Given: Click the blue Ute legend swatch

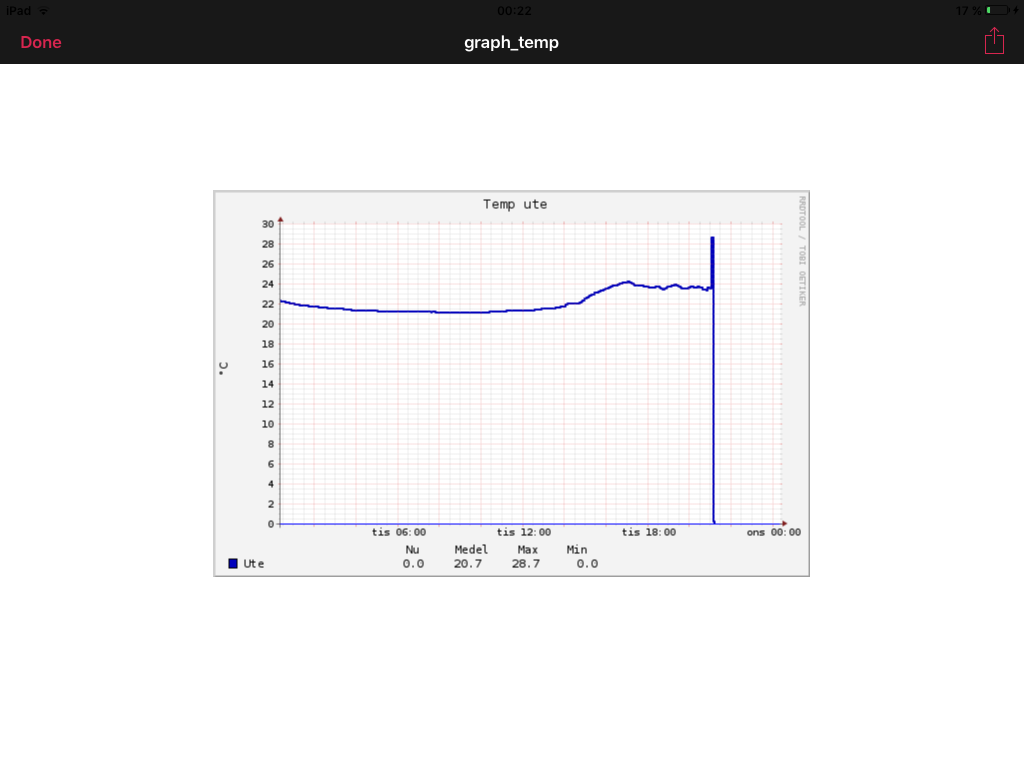Looking at the screenshot, I should 233,564.
